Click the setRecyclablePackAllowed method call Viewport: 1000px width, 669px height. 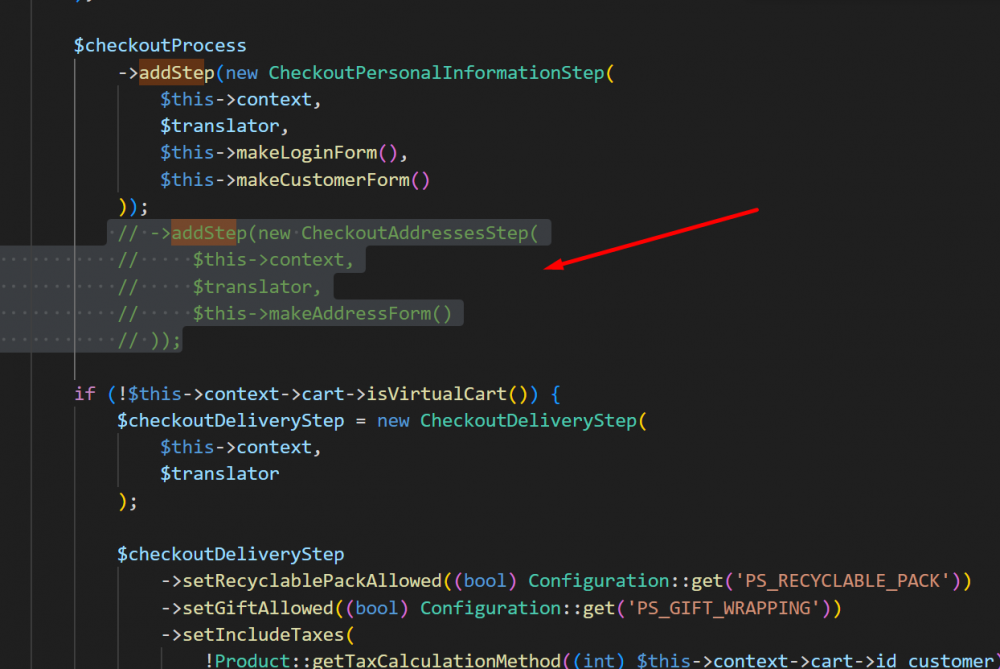tap(315, 580)
